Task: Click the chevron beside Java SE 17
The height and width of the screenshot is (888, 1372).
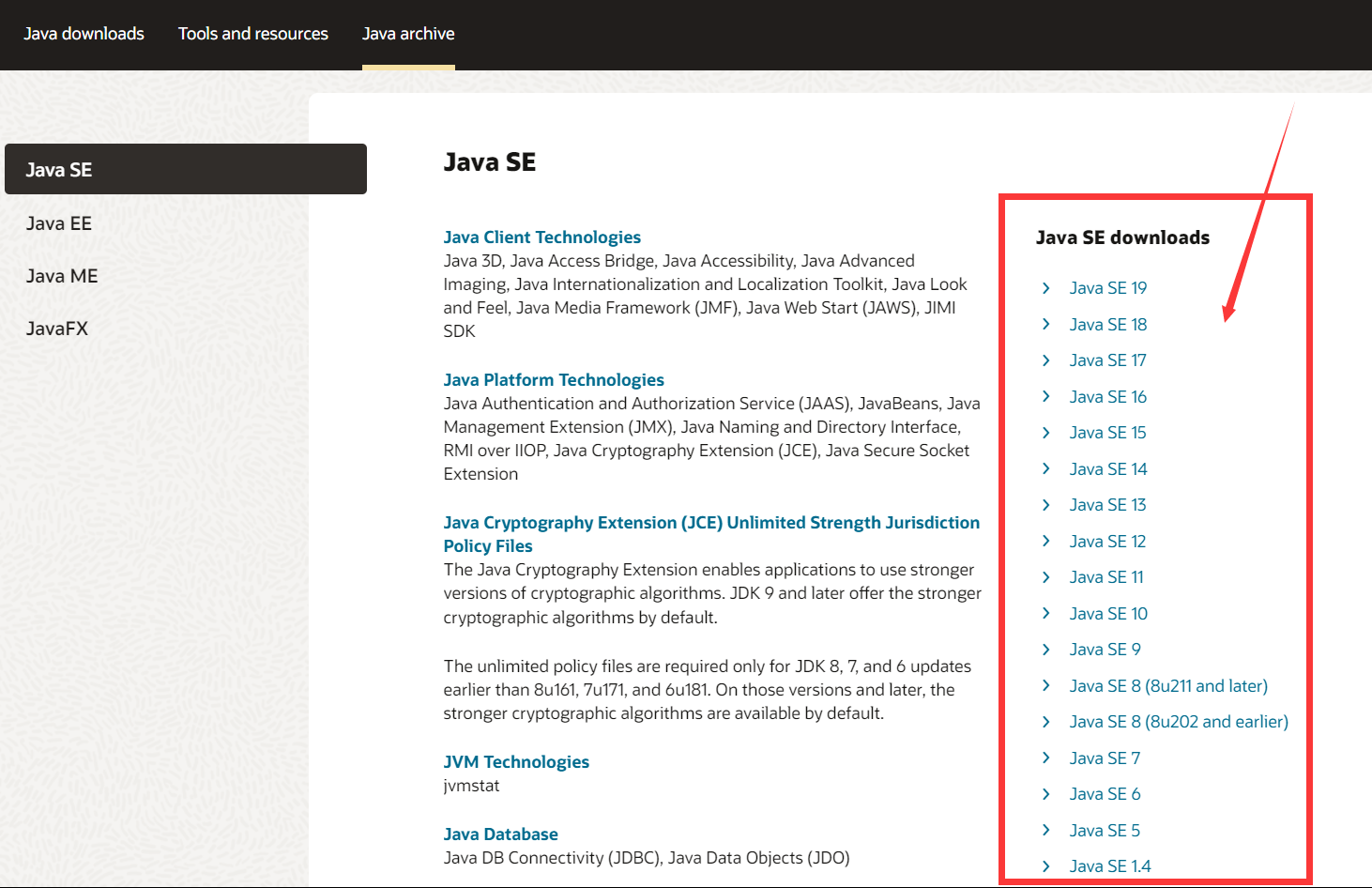Action: click(x=1046, y=360)
